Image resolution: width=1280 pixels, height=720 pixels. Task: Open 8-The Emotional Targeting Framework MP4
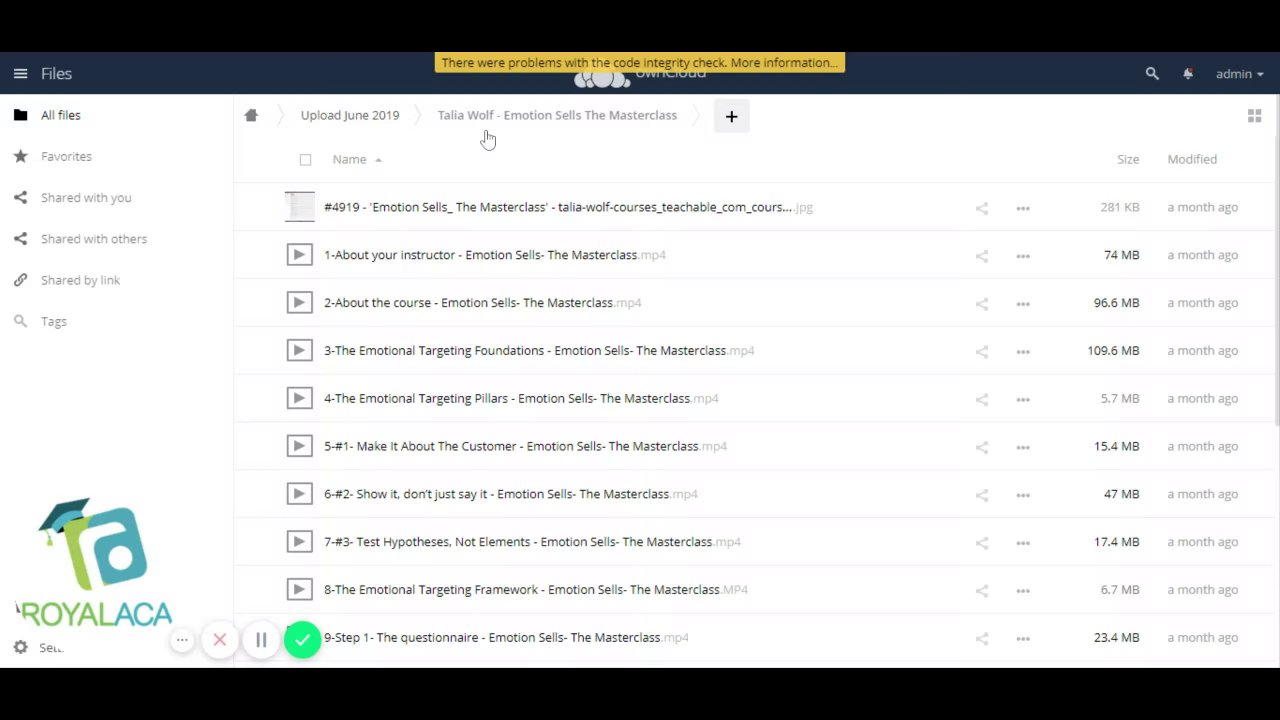[536, 590]
